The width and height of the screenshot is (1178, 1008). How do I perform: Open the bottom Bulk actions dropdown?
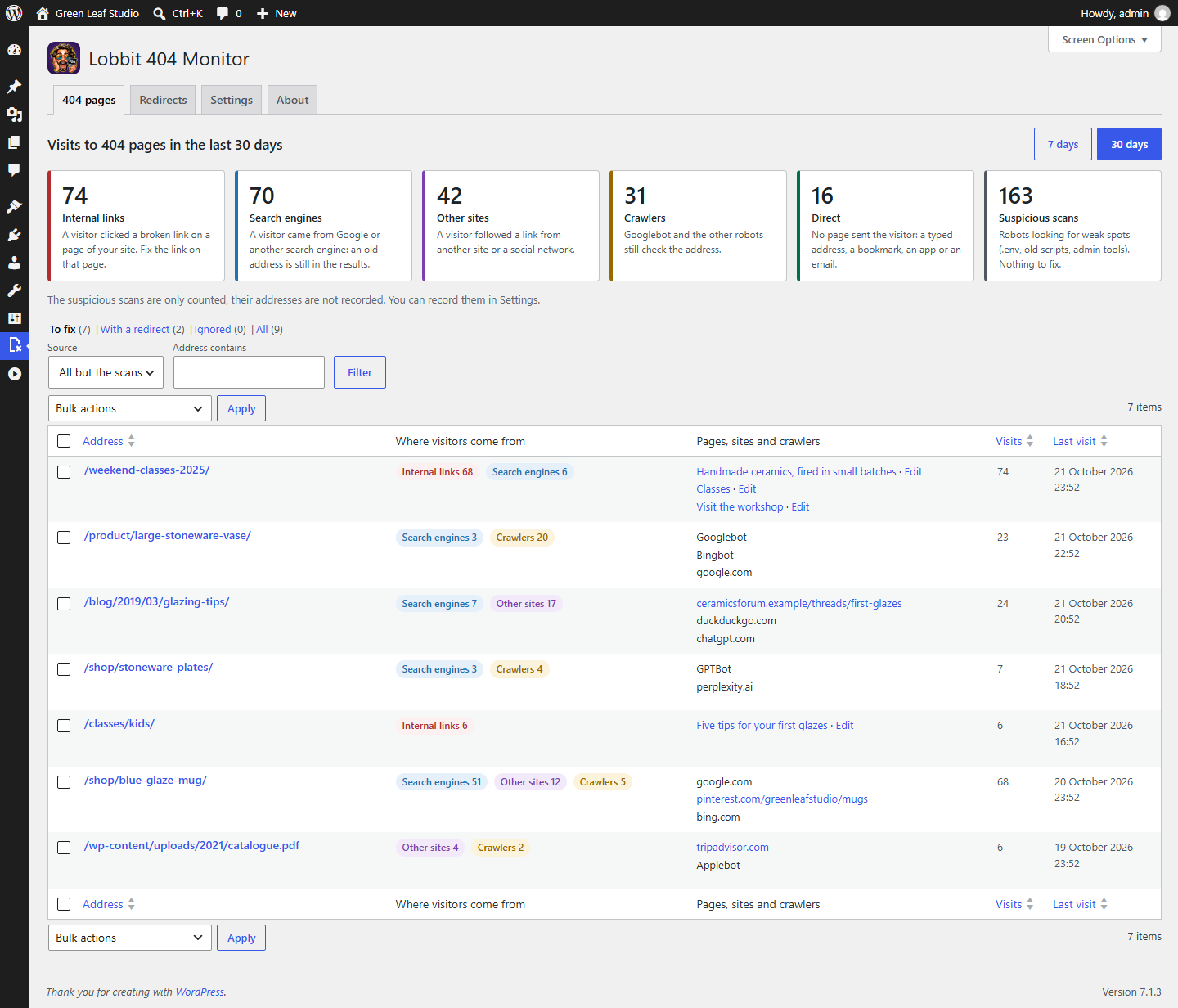click(130, 938)
